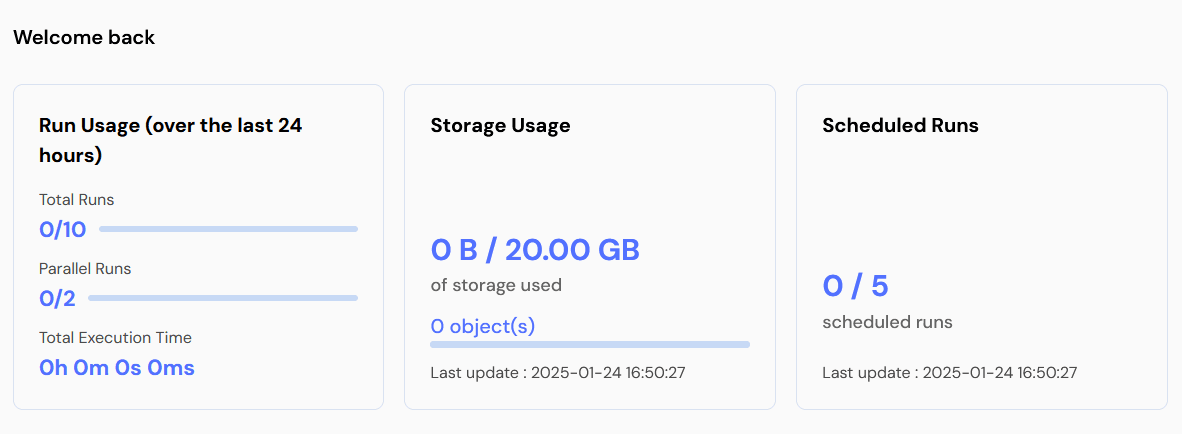This screenshot has width=1182, height=434.
Task: Click the Total Execution Time label
Action: (115, 338)
